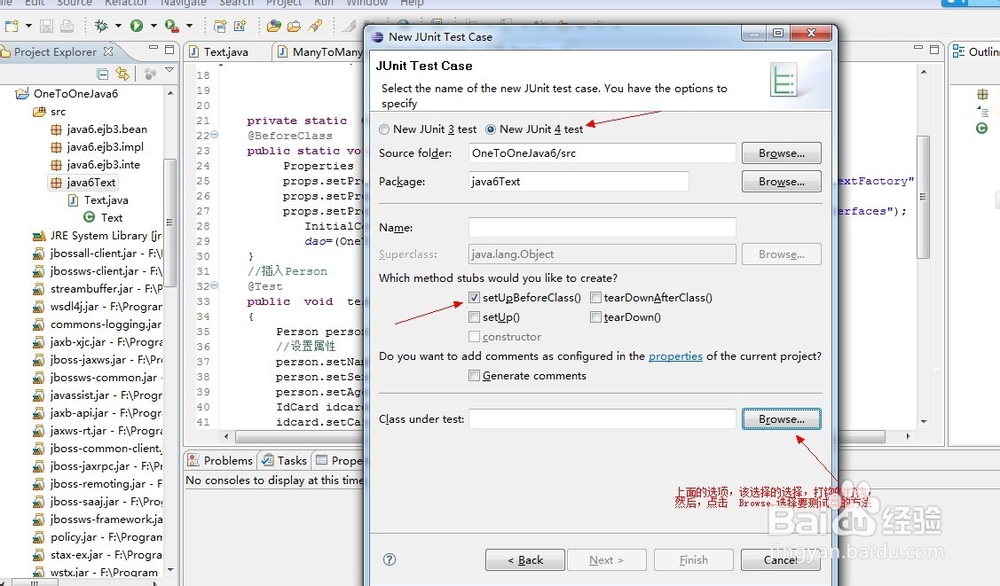Viewport: 1000px width, 586px height.
Task: Open the Run dropdown arrow
Action: pos(153,26)
